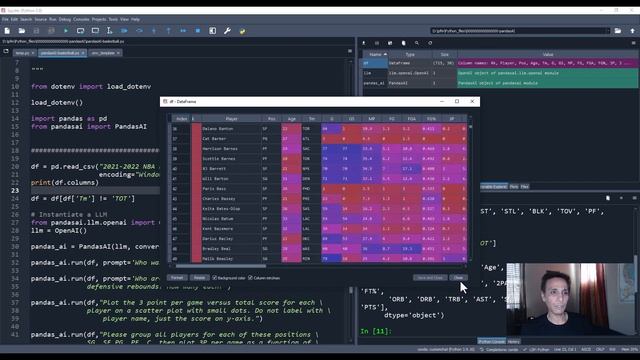Save all files using the toolbar icon
This screenshot has height=360, width=640.
click(x=51, y=31)
